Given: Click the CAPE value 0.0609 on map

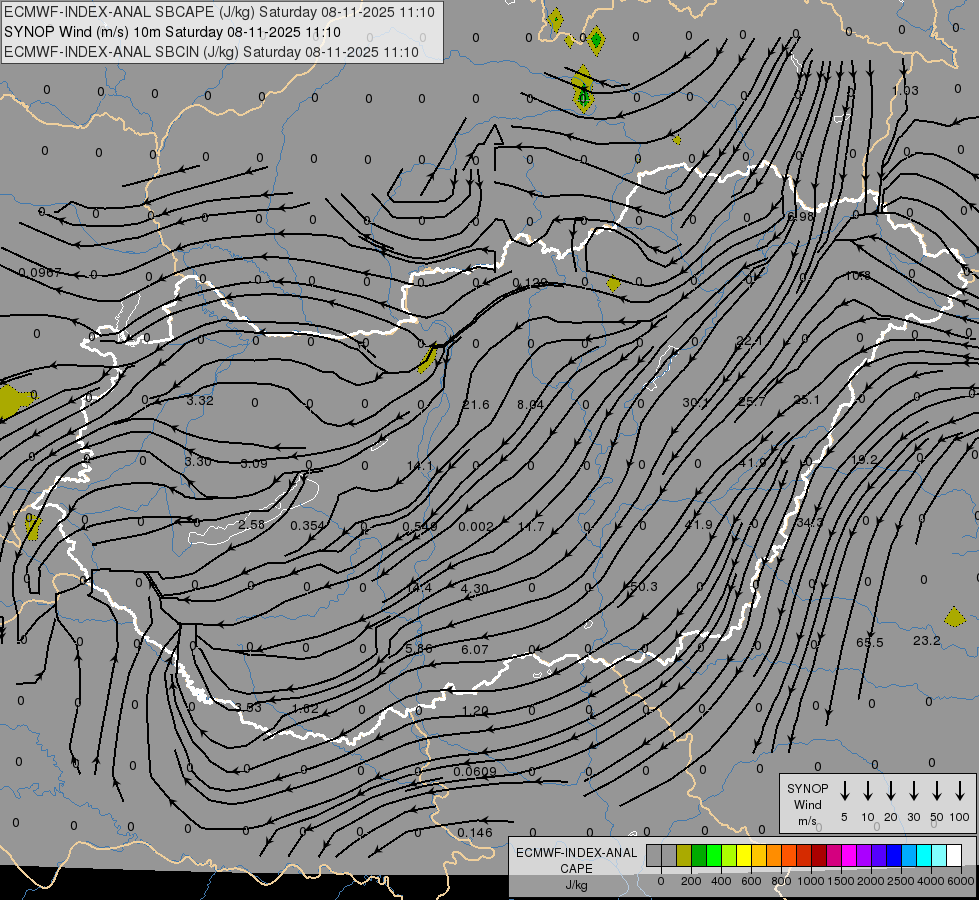Looking at the screenshot, I should [x=475, y=771].
